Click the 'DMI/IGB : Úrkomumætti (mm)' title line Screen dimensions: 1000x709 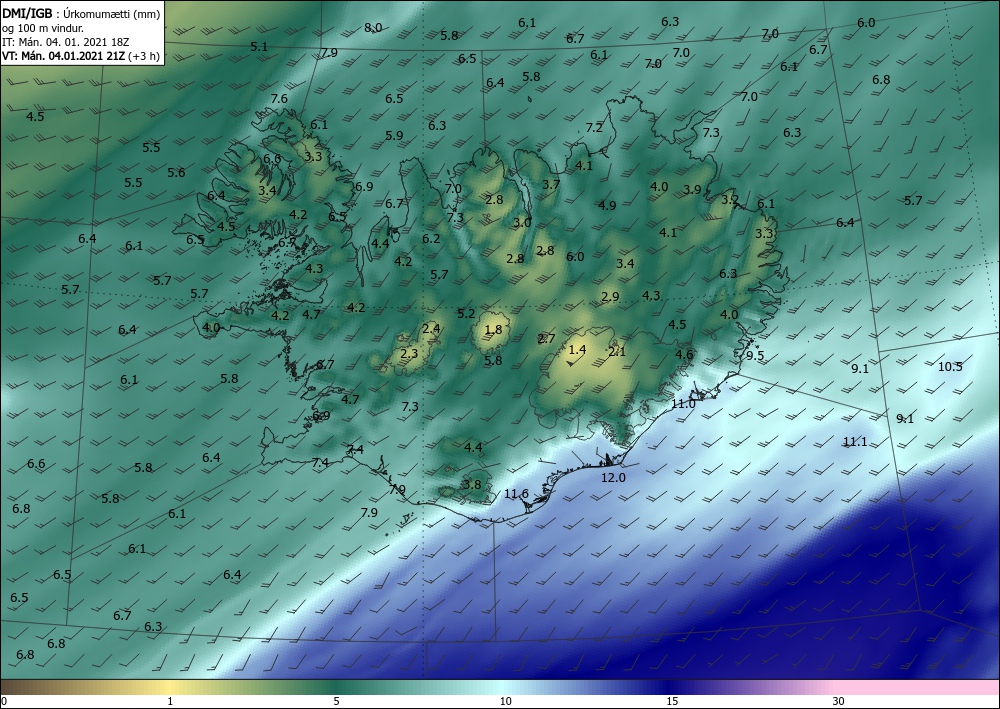coord(81,12)
